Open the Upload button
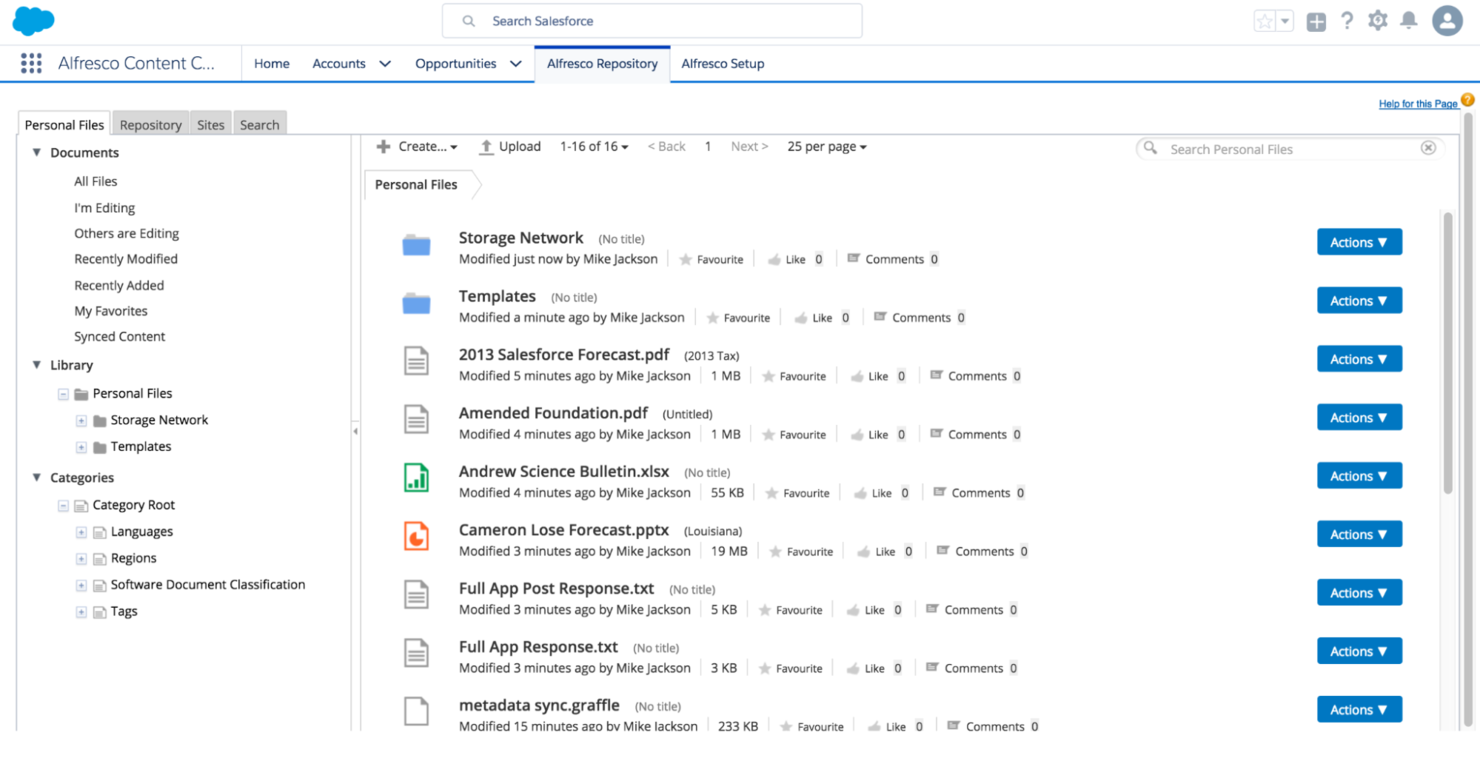Viewport: 1480px width, 761px height. click(510, 146)
